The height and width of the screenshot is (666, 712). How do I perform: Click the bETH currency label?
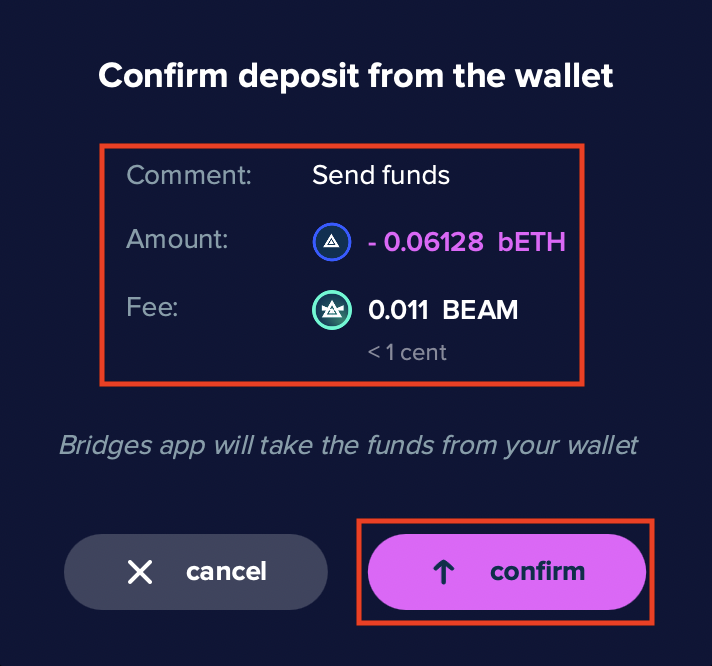pos(532,241)
